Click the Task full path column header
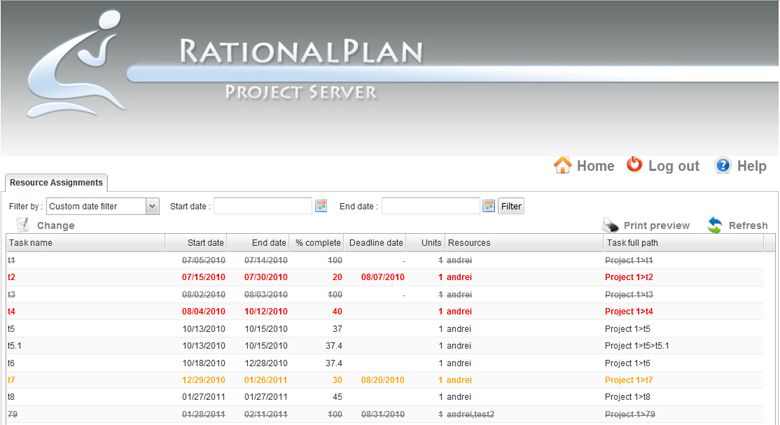Image resolution: width=780 pixels, height=425 pixels. tap(682, 243)
